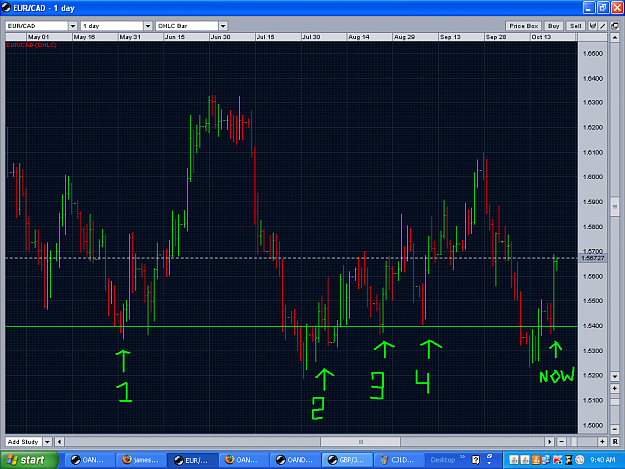Minimize the EUR/CAD window
This screenshot has width=625, height=469.
tap(589, 8)
